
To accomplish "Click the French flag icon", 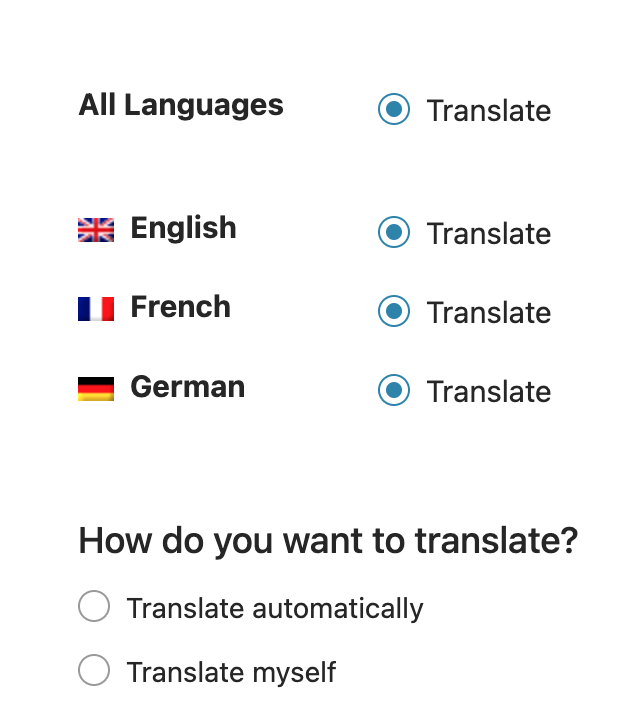I will pos(96,309).
